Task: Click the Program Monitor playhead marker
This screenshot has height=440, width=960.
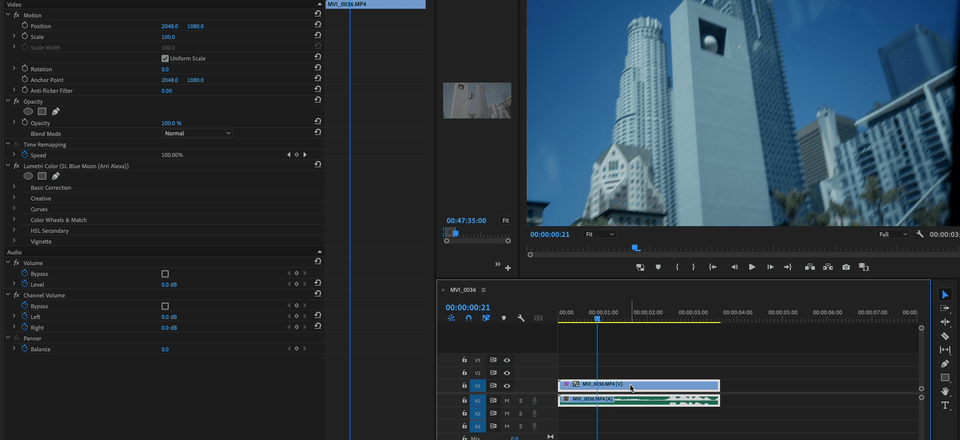Action: [636, 248]
